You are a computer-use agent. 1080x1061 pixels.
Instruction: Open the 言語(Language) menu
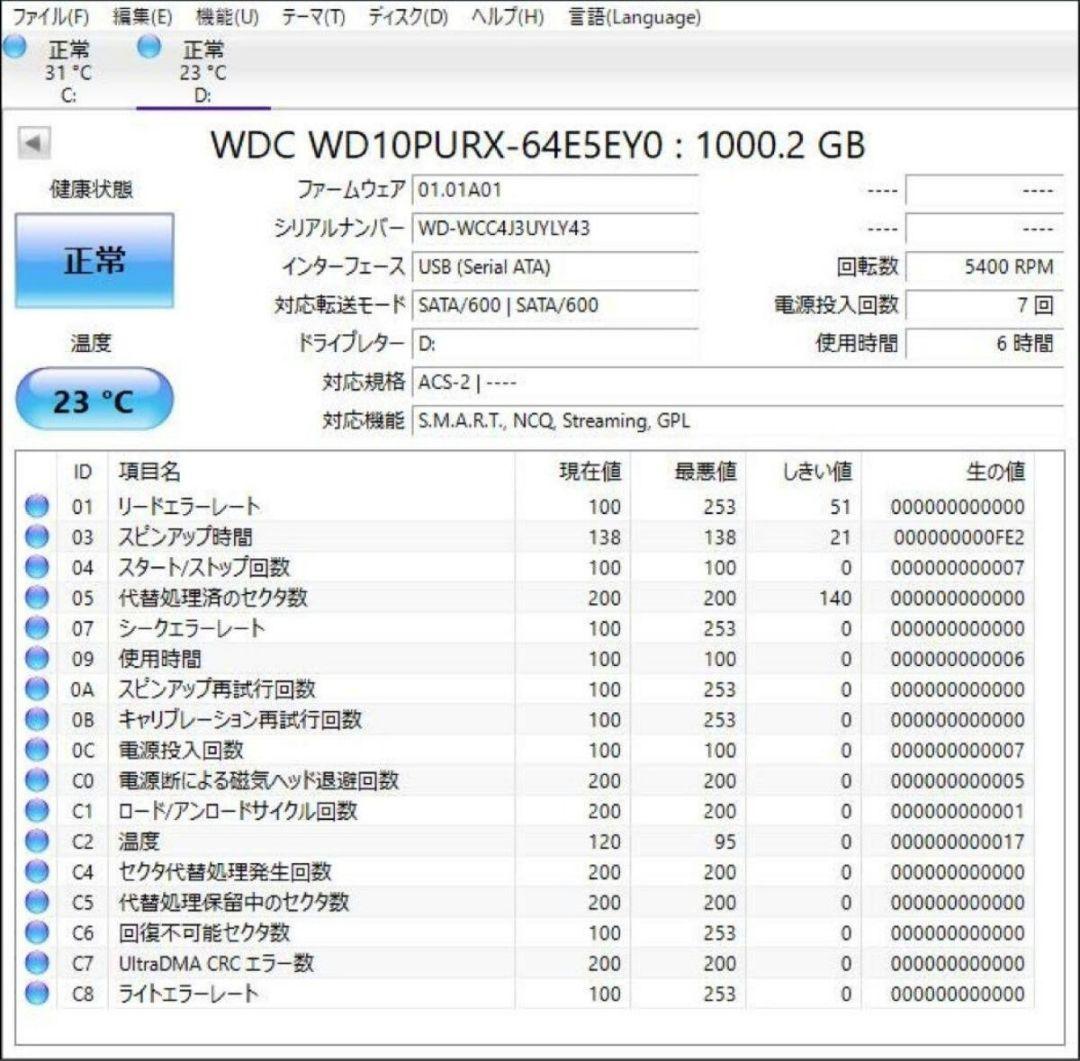[x=635, y=17]
